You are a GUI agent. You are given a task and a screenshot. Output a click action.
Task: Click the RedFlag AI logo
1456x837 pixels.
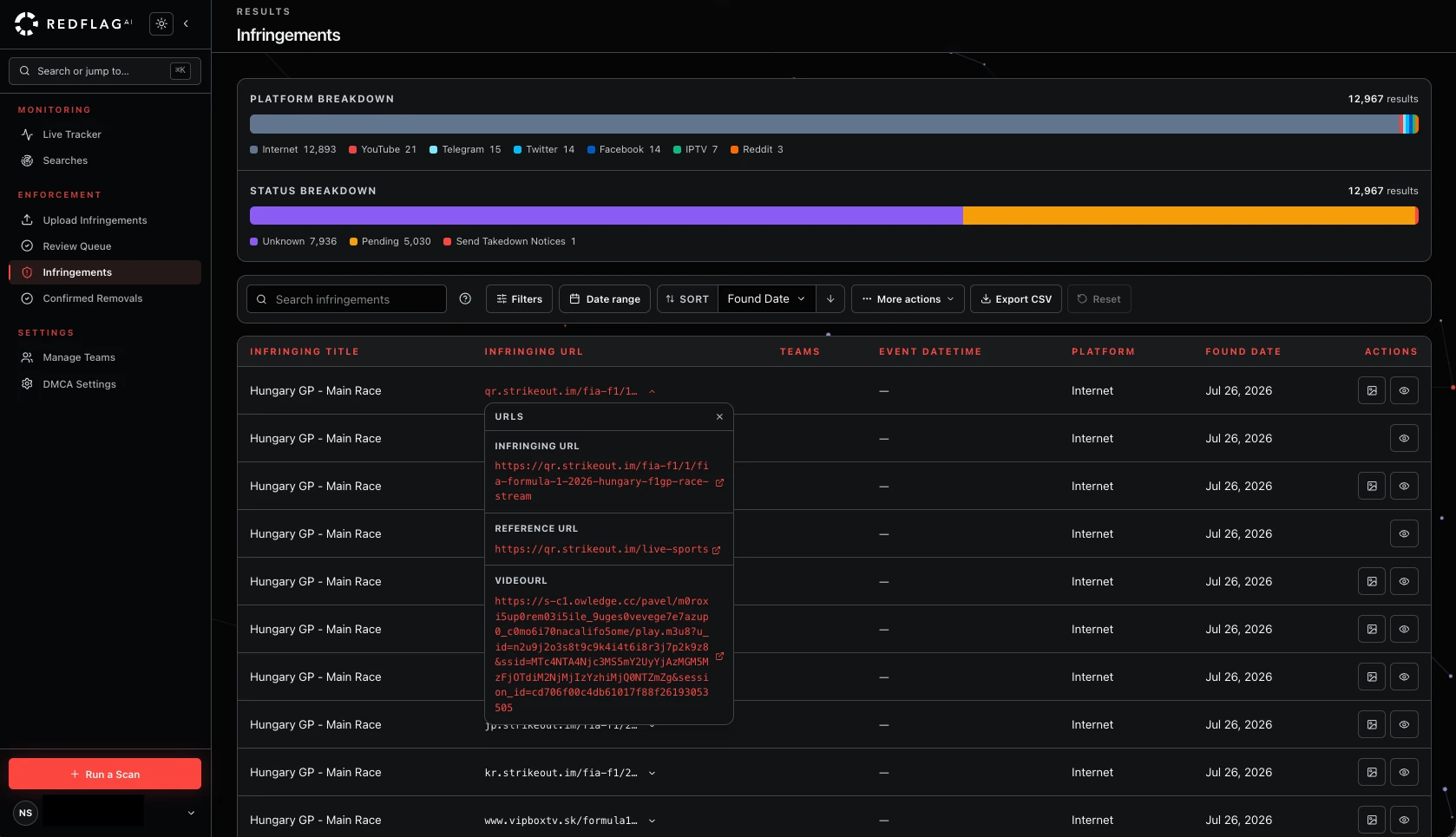click(x=74, y=24)
